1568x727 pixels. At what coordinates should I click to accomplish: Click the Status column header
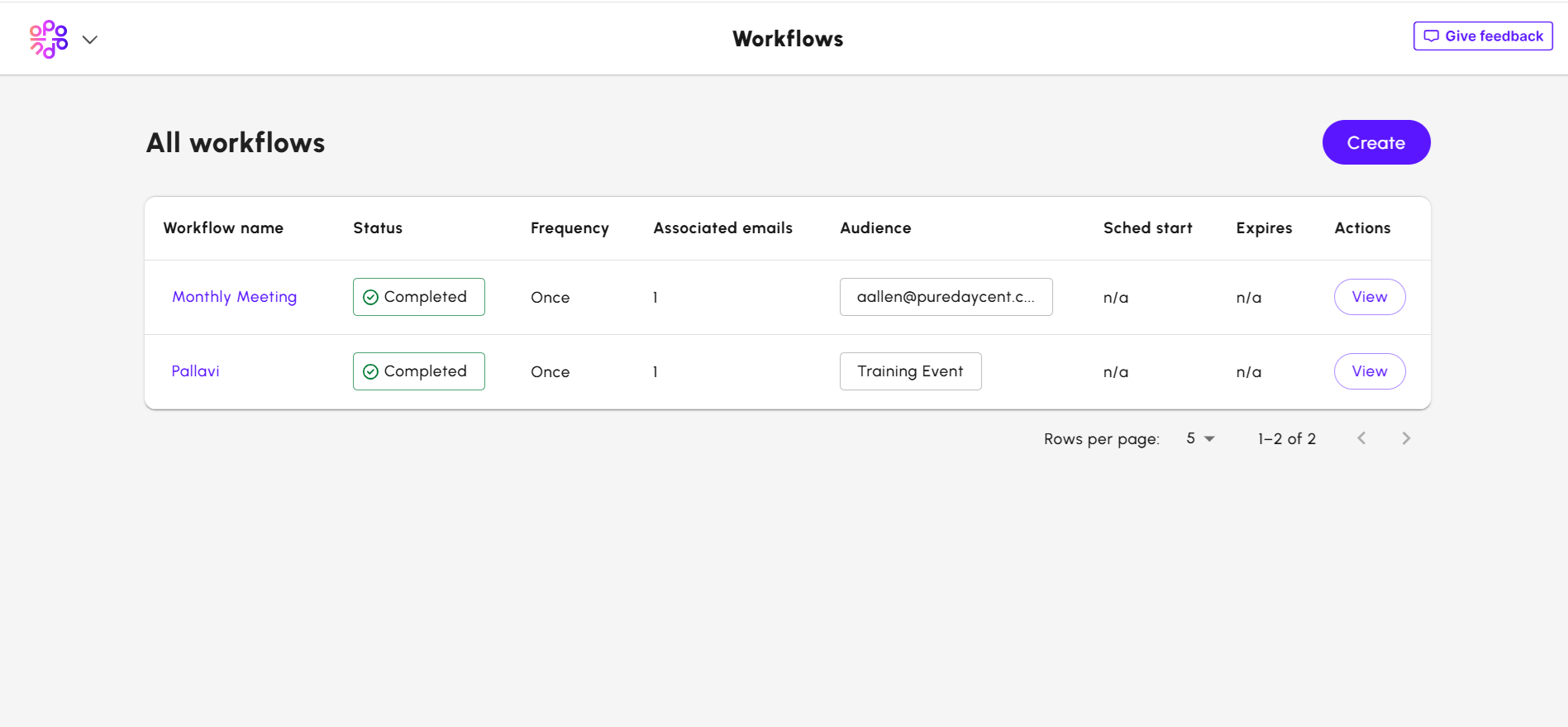[378, 228]
